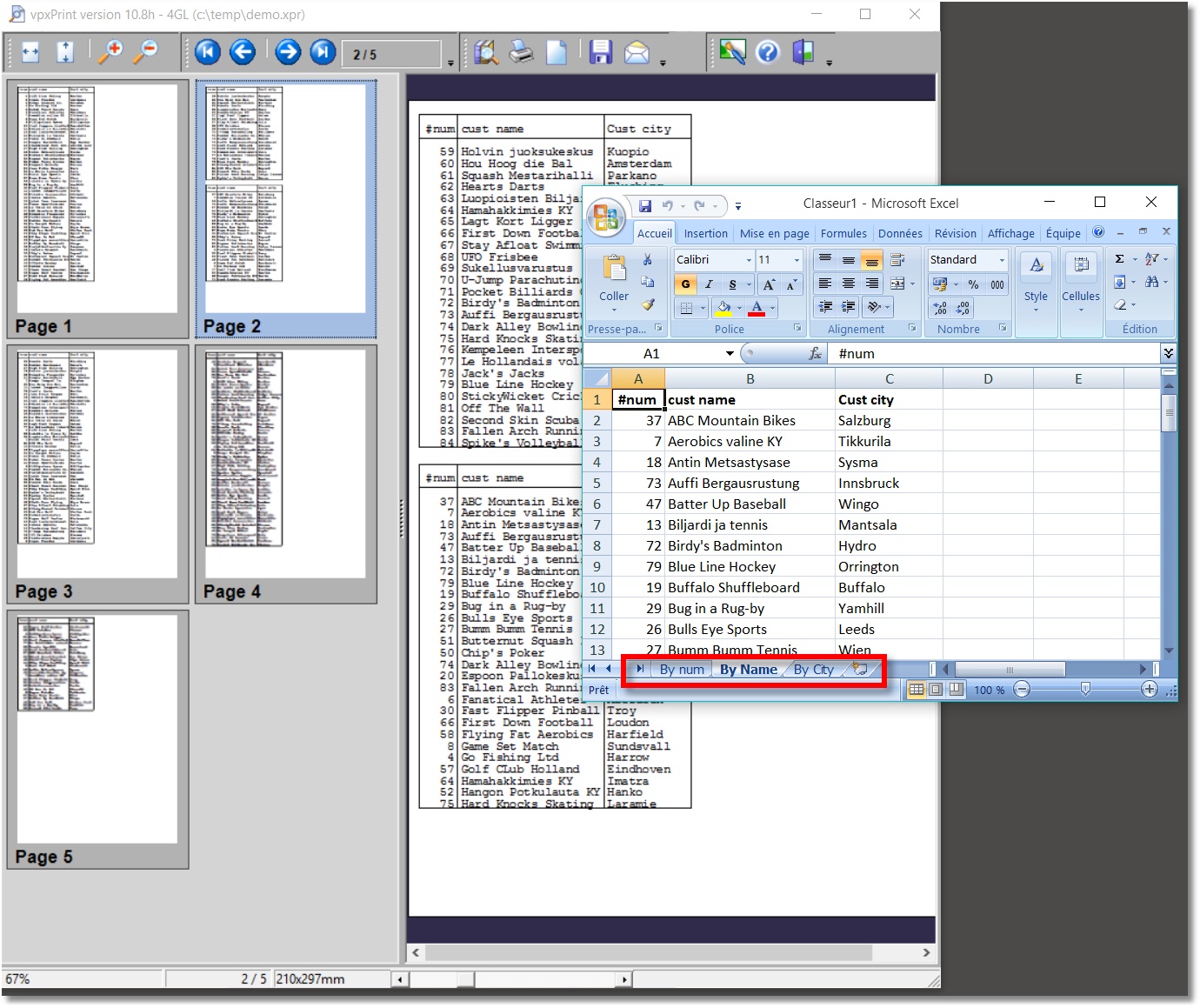Open the Standard number format dropdown
The height and width of the screenshot is (1008, 1200).
click(x=1002, y=260)
